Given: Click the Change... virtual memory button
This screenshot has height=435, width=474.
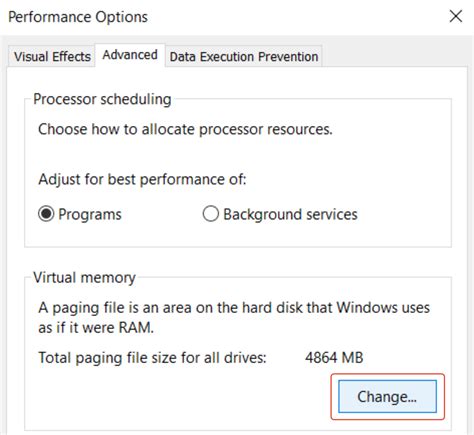Looking at the screenshot, I should click(x=387, y=396).
